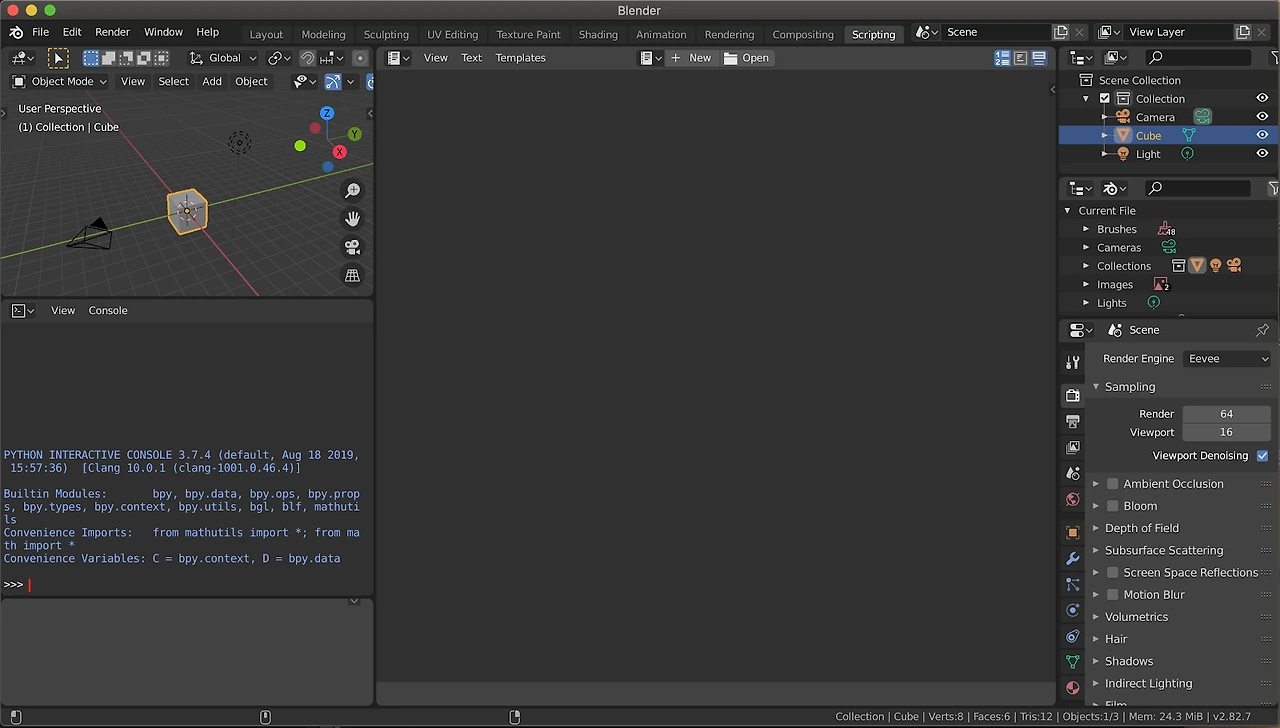Viewport: 1280px width, 728px height.
Task: Disable the Viewport Denoising checkbox
Action: (1262, 455)
